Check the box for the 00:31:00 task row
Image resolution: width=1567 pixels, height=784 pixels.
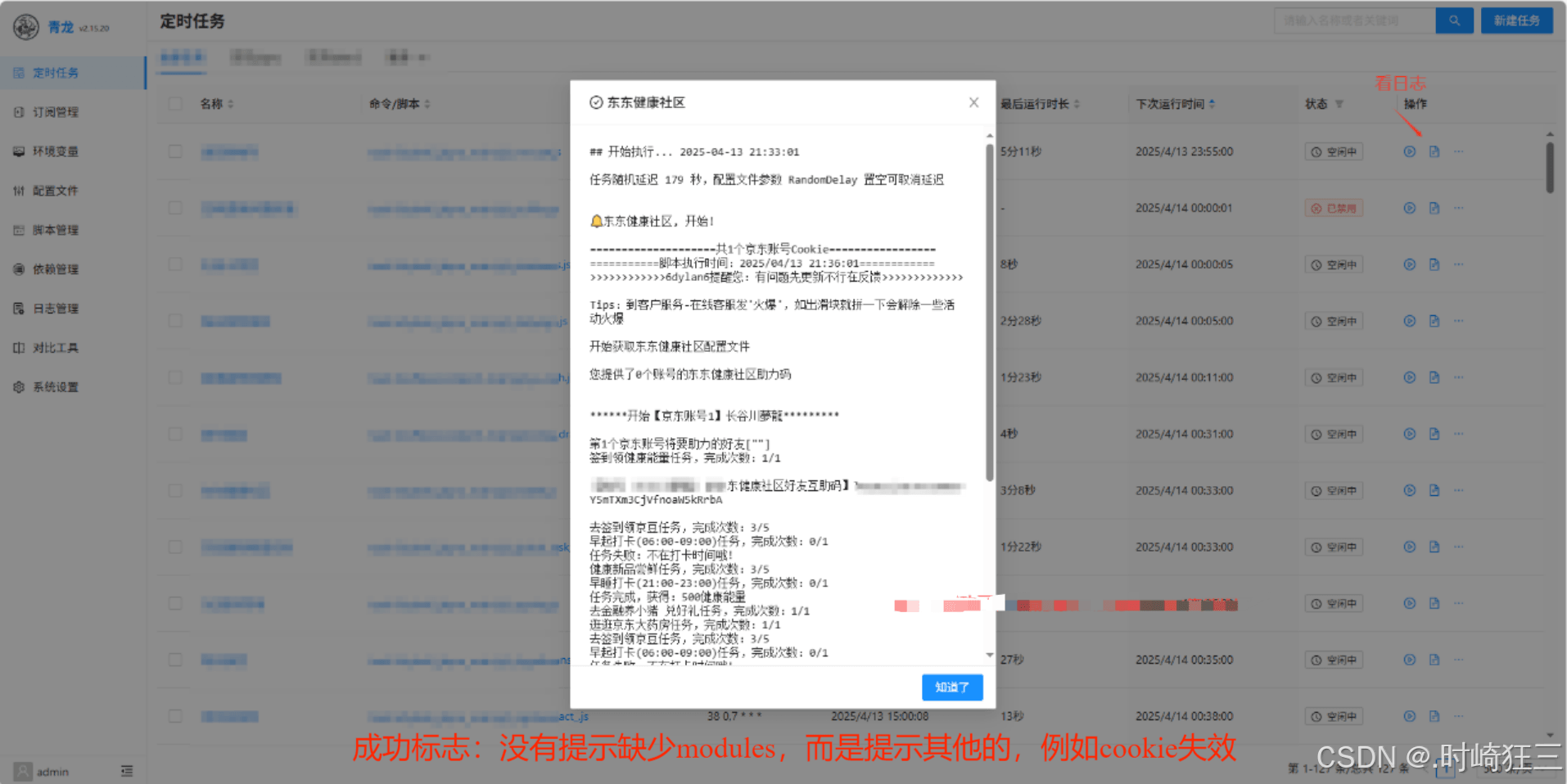pos(175,434)
